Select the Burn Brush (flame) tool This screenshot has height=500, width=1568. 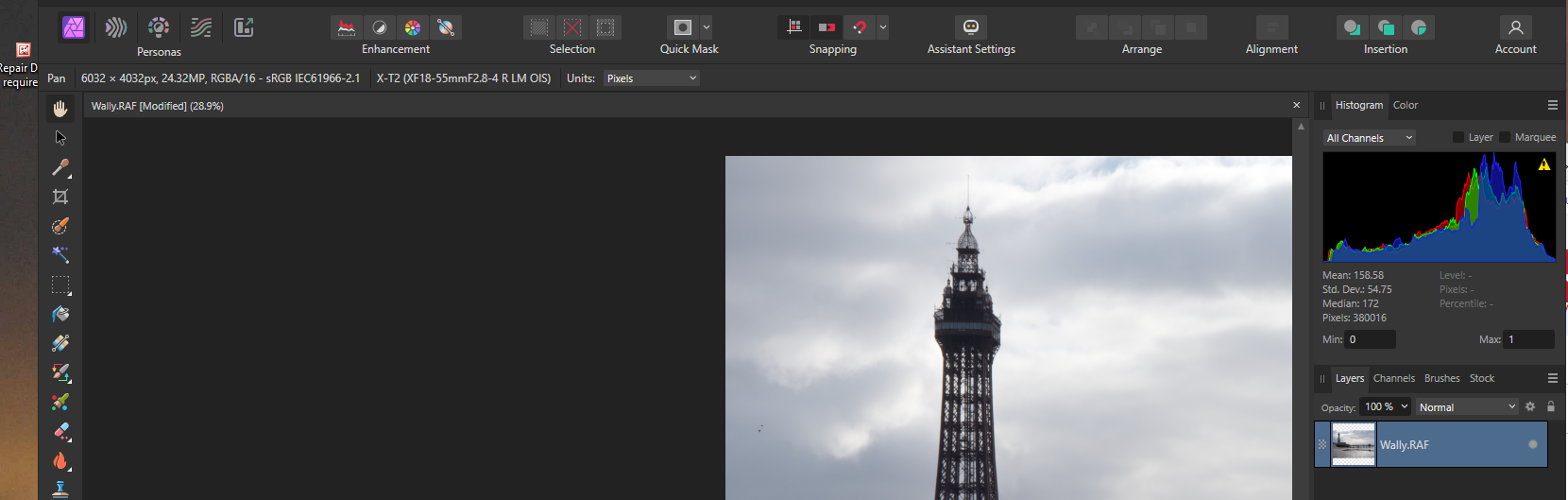[60, 460]
